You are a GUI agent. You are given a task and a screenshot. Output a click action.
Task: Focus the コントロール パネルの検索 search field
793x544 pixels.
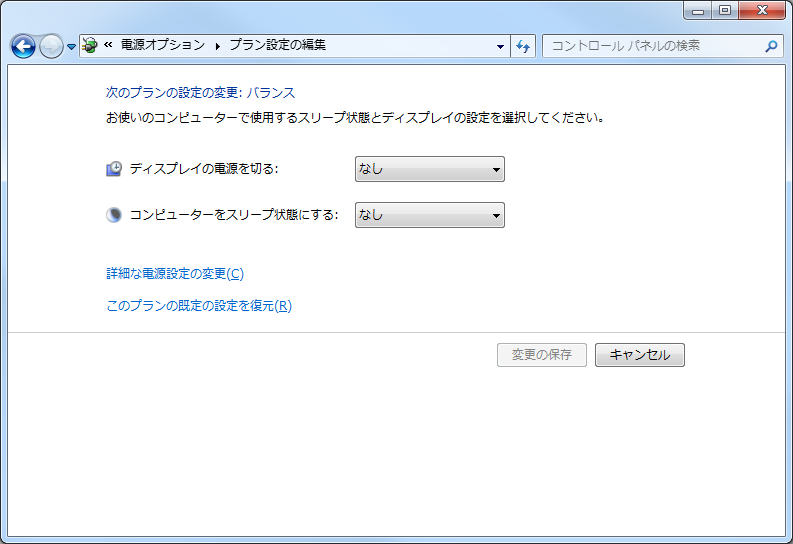point(652,45)
